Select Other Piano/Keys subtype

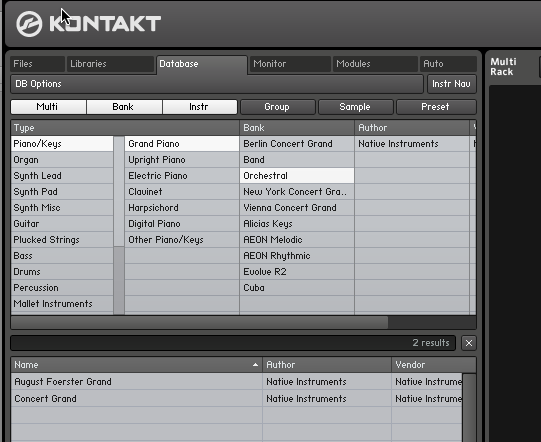pos(182,239)
